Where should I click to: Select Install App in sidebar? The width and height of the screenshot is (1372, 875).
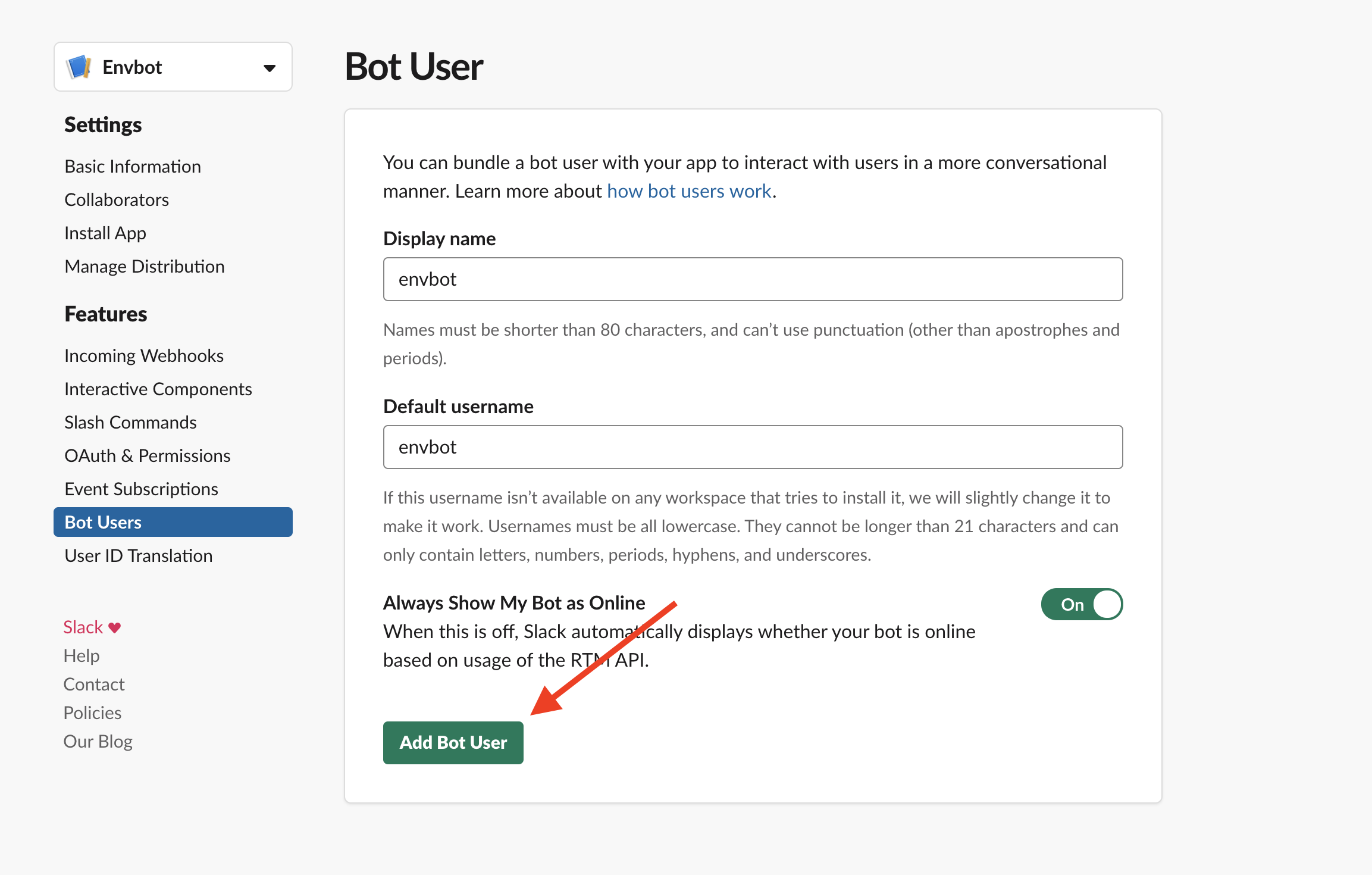click(x=105, y=233)
